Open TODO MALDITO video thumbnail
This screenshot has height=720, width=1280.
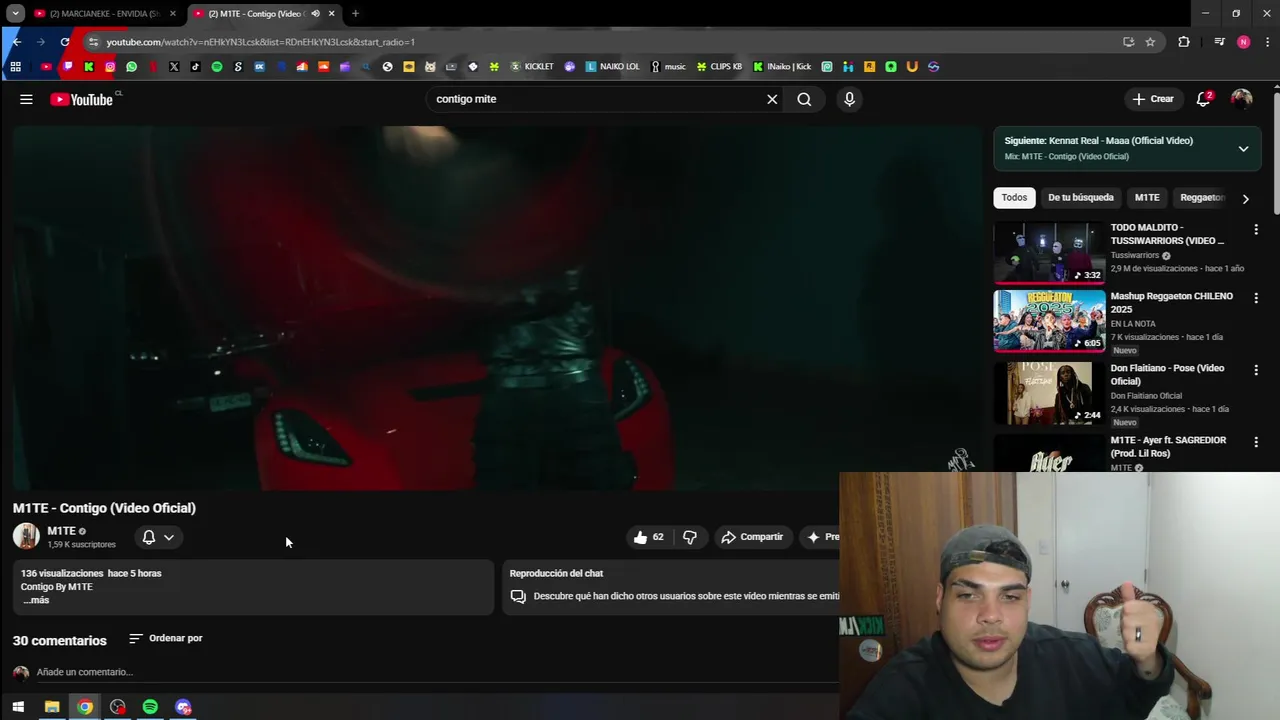coord(1049,252)
